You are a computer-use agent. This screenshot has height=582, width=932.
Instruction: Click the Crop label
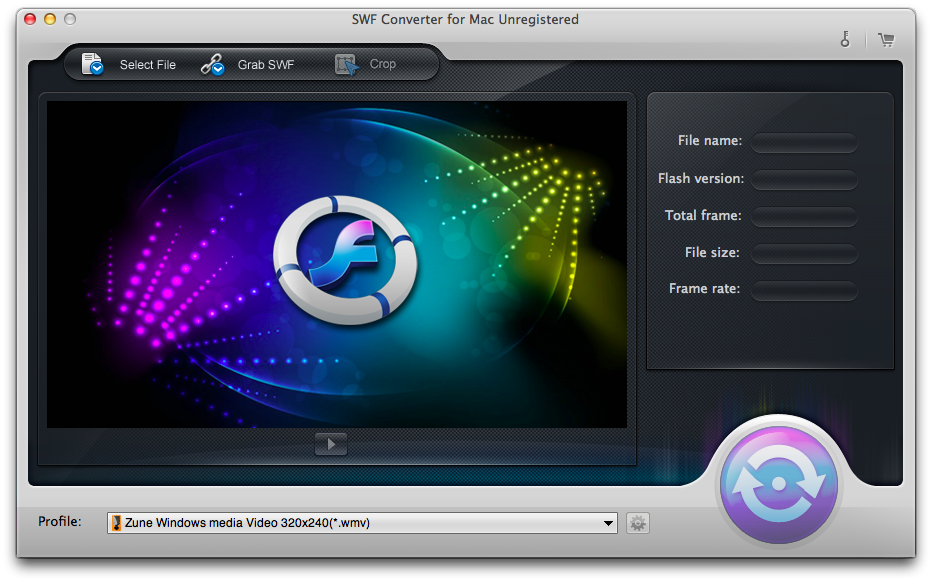pos(383,64)
